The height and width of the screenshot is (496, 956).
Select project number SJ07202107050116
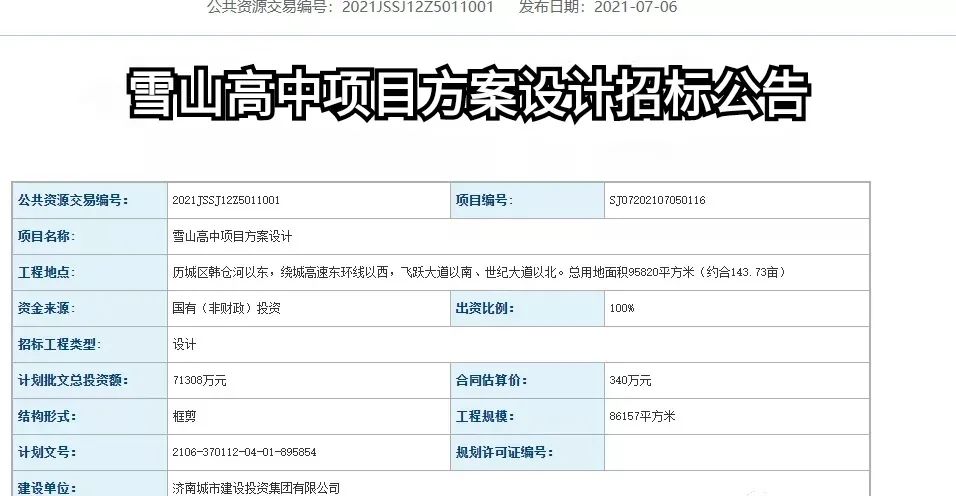(657, 200)
